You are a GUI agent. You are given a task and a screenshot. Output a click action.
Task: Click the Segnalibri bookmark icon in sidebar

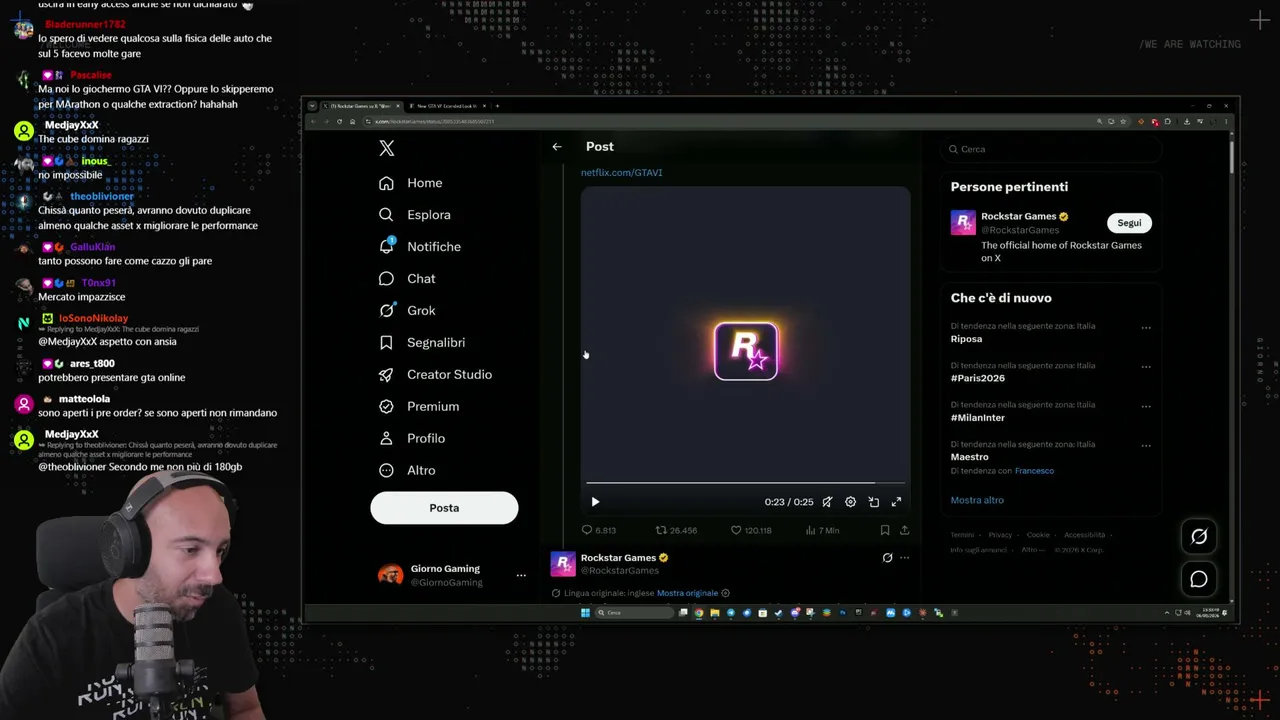tap(386, 343)
